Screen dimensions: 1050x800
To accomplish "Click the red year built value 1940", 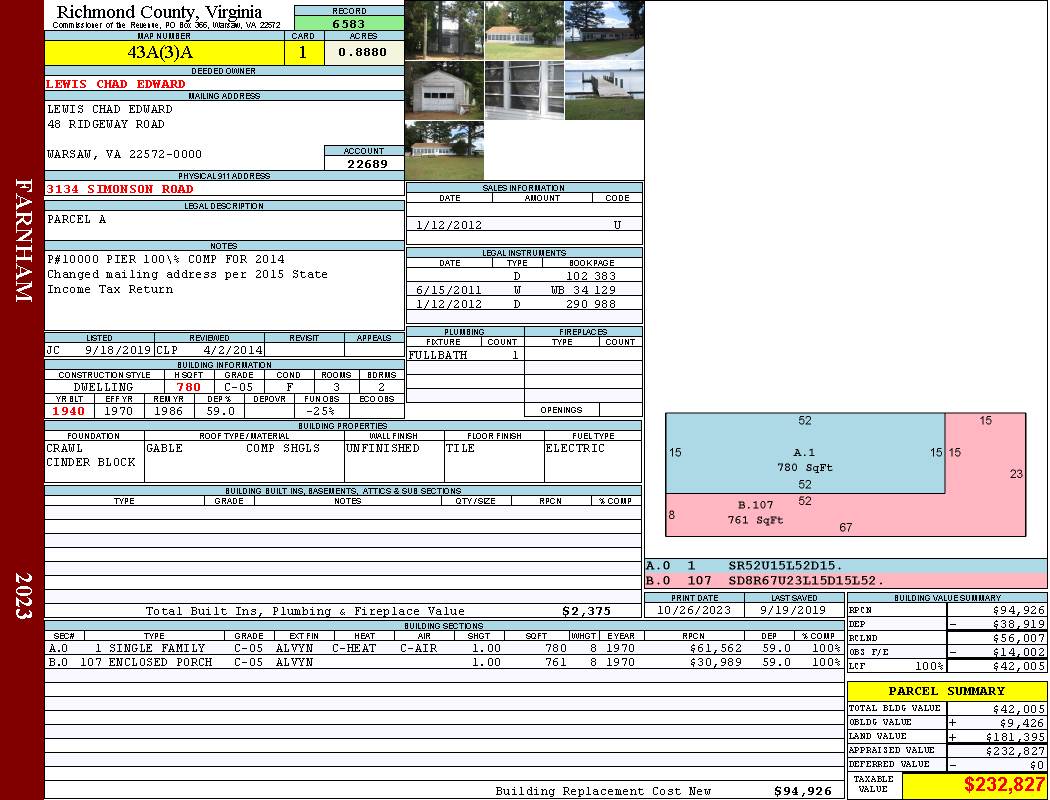I will tap(69, 411).
